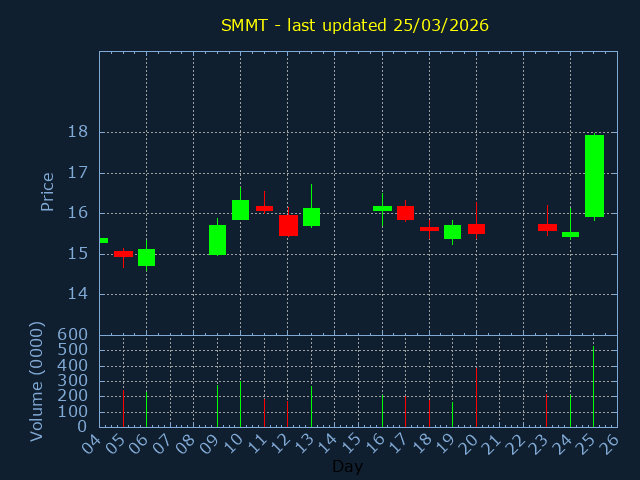Click the green candlestick on day 09
This screenshot has width=640, height=480.
point(217,240)
